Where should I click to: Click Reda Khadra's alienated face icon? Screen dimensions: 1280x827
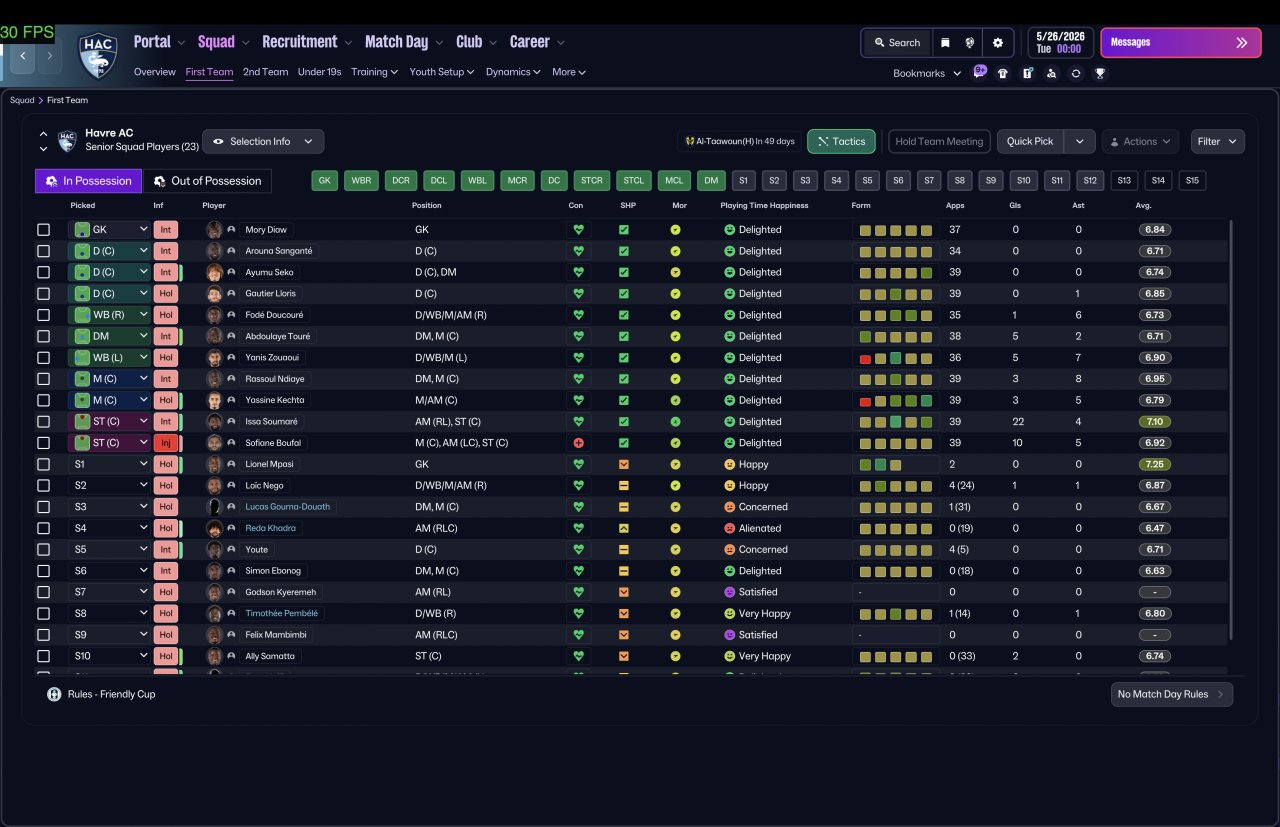tap(729, 528)
